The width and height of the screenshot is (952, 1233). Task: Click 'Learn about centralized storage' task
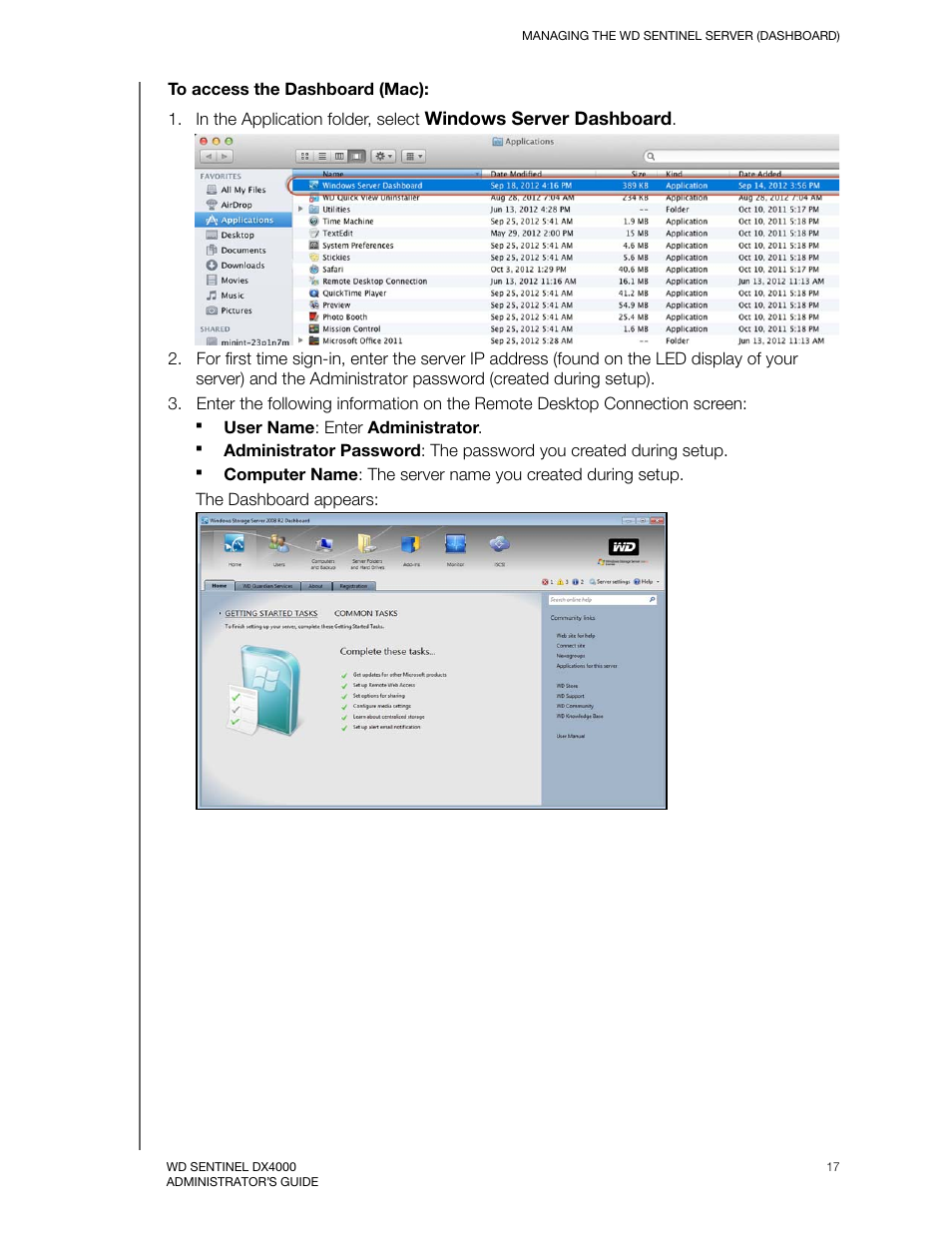click(388, 717)
